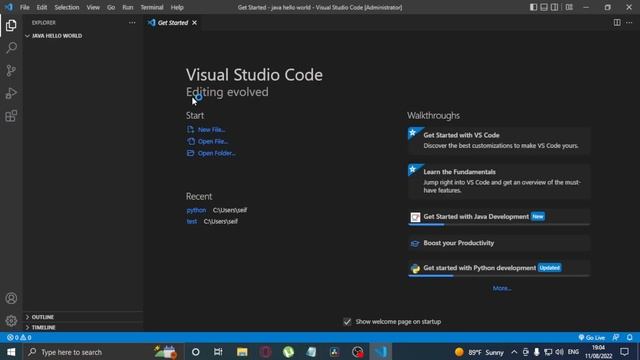Image resolution: width=640 pixels, height=360 pixels.
Task: Open Get started with Python development walkthrough
Action: [x=499, y=268]
